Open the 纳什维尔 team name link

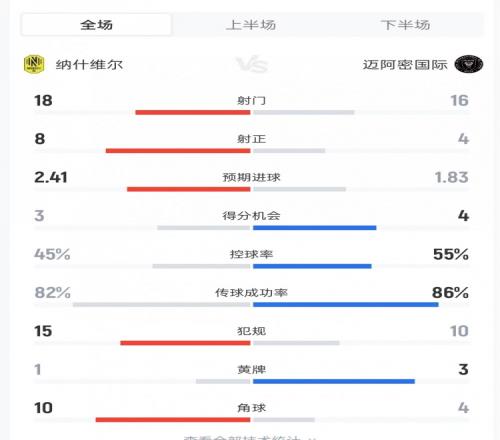coord(89,65)
